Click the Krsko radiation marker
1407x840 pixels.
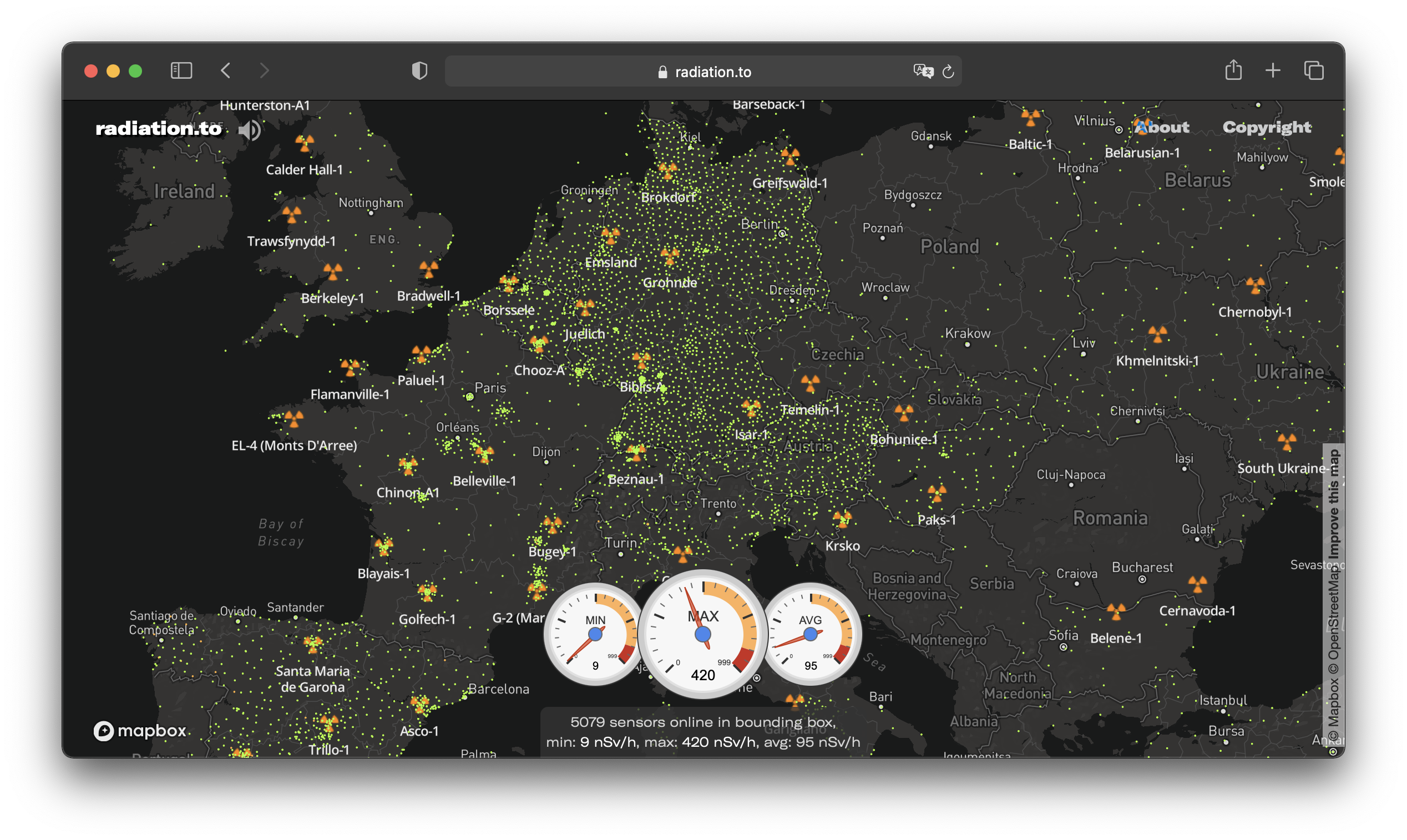[843, 521]
